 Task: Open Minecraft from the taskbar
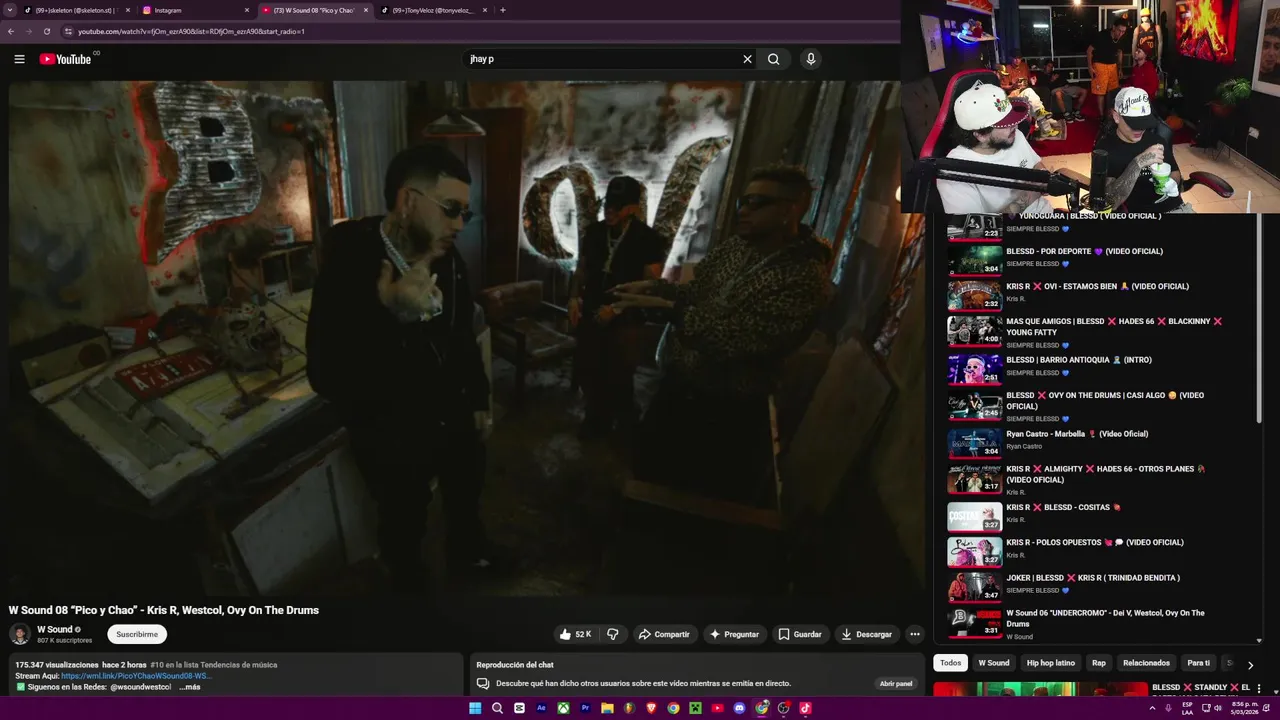[x=695, y=708]
